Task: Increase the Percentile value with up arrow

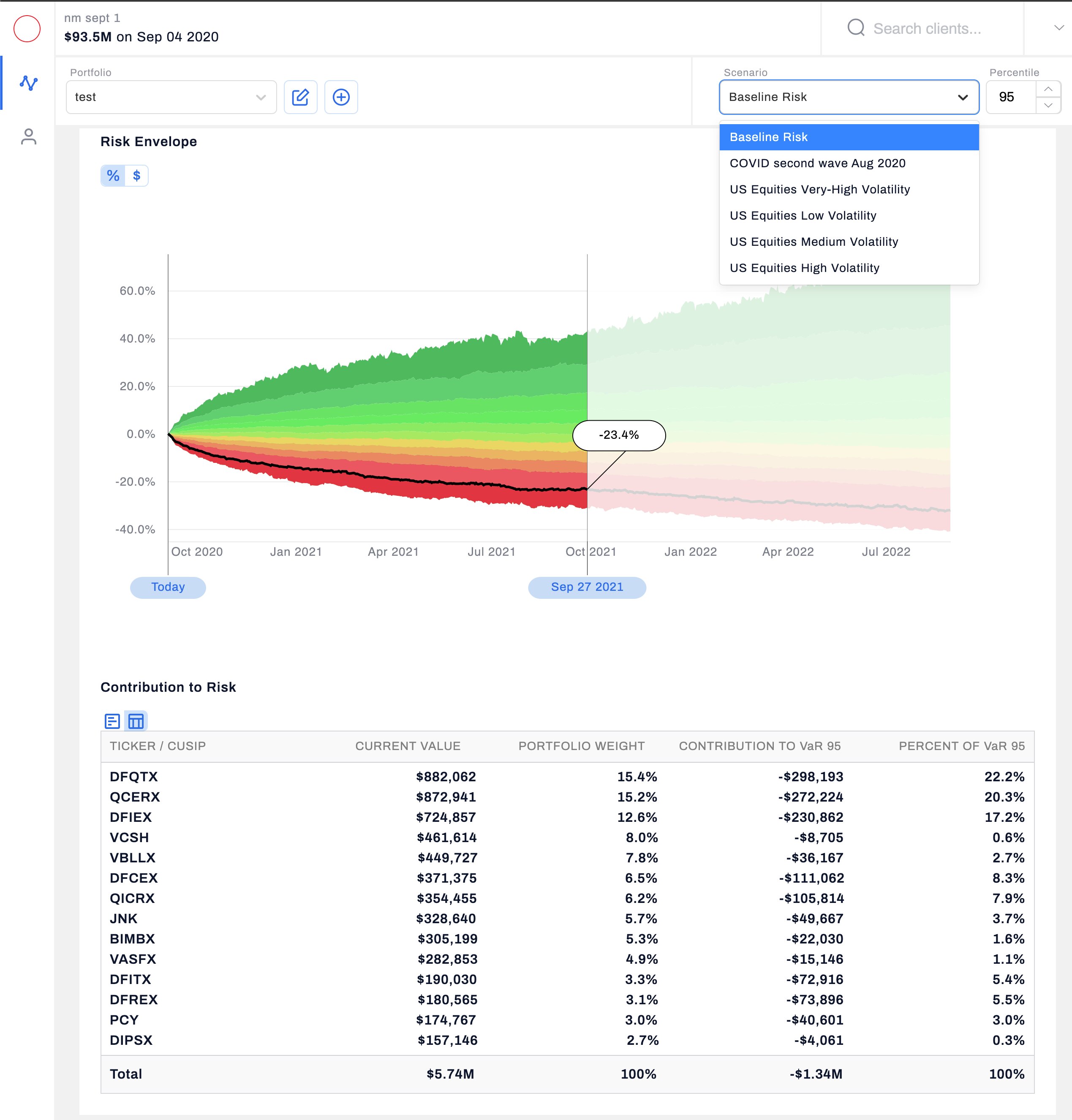Action: point(1048,89)
